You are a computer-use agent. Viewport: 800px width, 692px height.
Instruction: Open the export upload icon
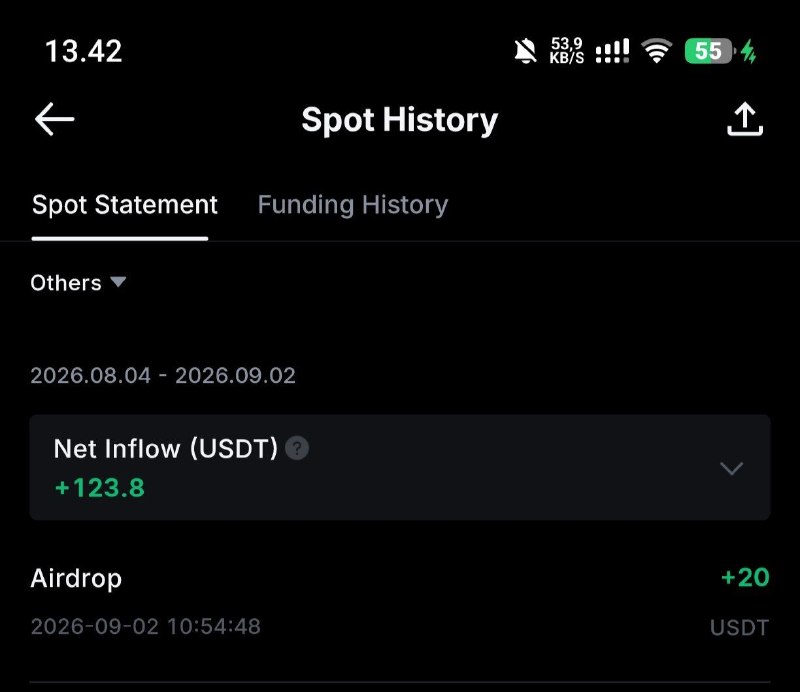click(x=744, y=119)
